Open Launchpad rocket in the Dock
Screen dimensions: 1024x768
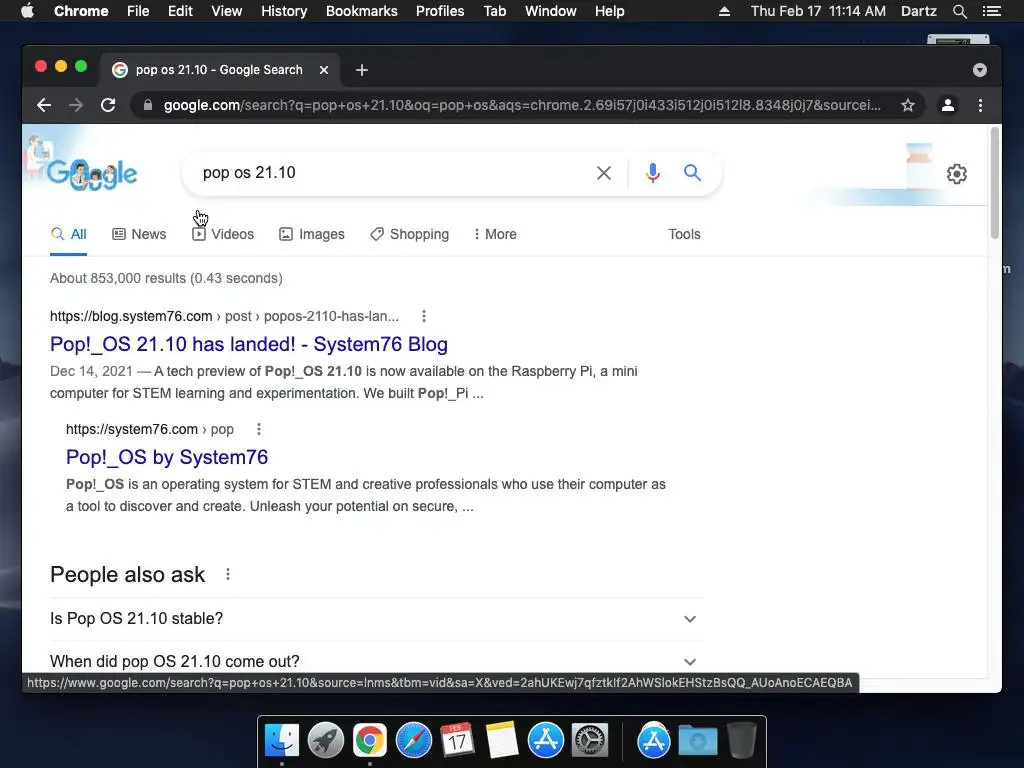tap(326, 741)
